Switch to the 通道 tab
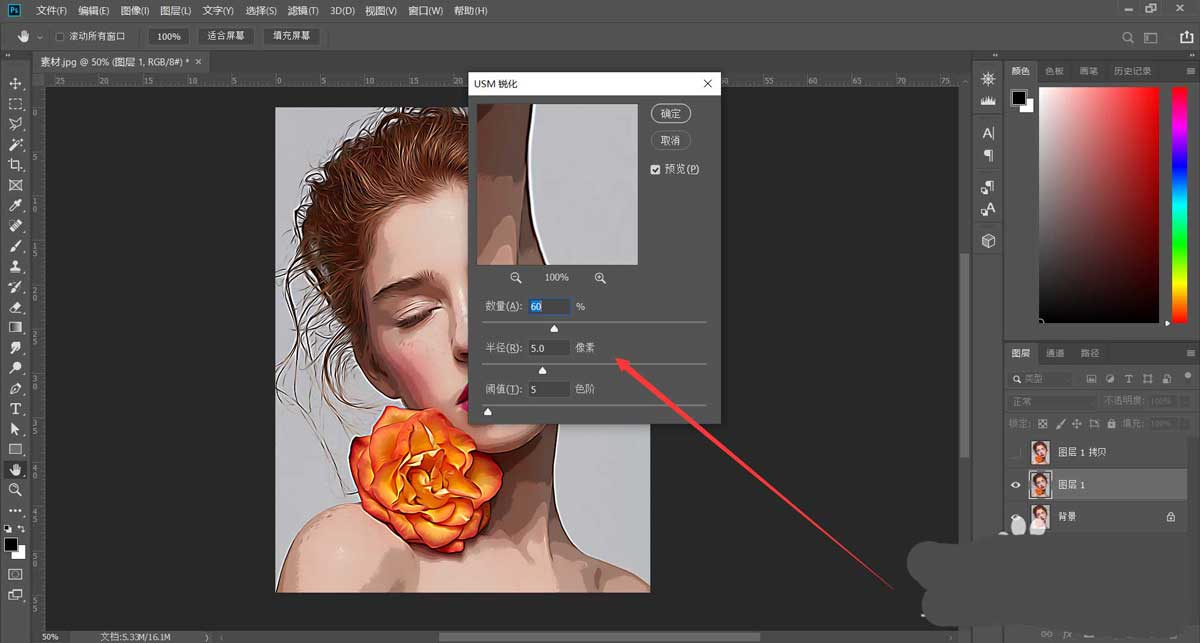 point(1055,353)
